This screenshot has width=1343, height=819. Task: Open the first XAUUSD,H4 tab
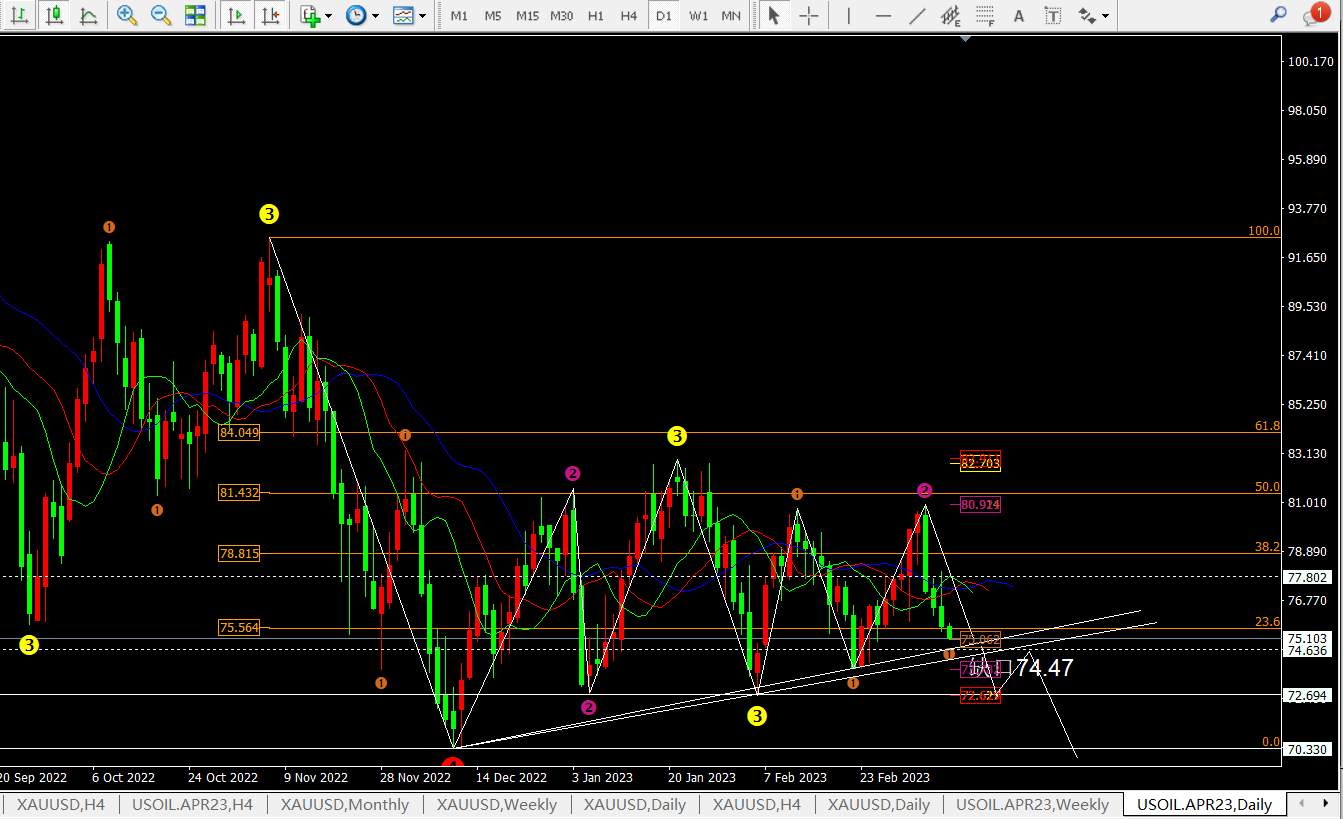click(x=61, y=804)
